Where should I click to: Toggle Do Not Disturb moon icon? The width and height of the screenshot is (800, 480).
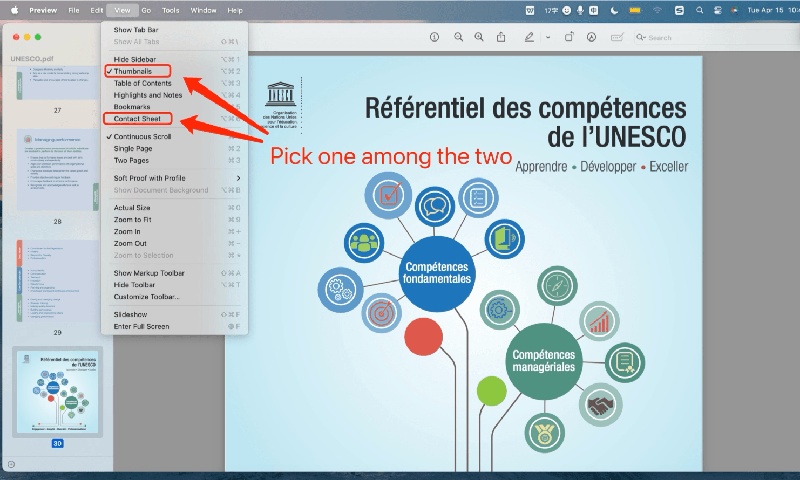[614, 10]
